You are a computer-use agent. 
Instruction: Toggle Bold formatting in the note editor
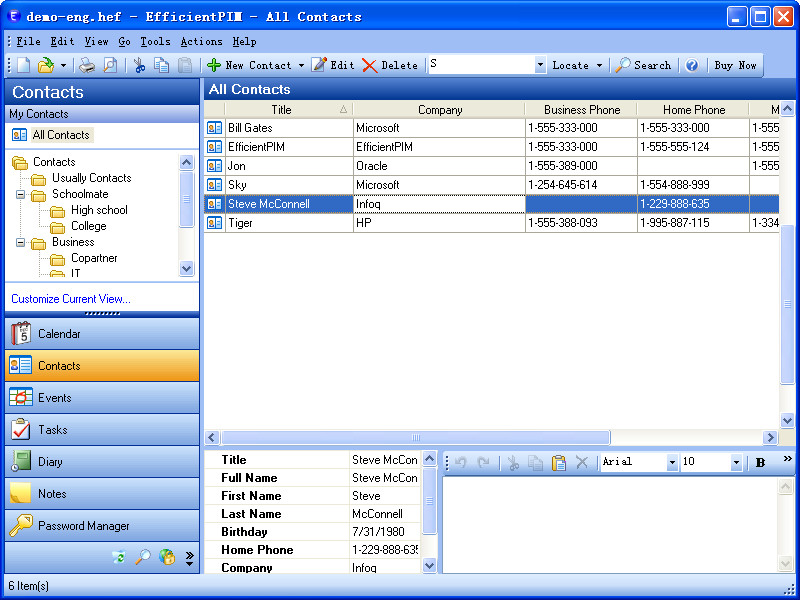coord(760,462)
